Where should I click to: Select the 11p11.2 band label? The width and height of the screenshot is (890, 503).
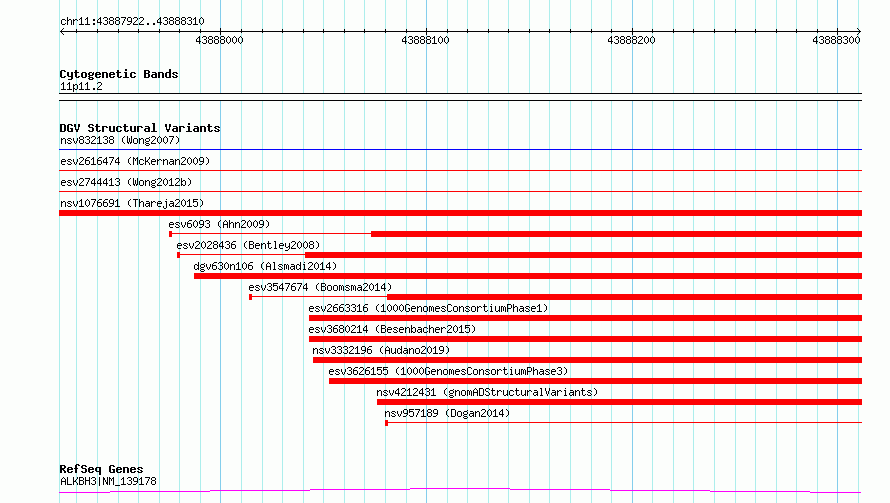click(x=81, y=86)
